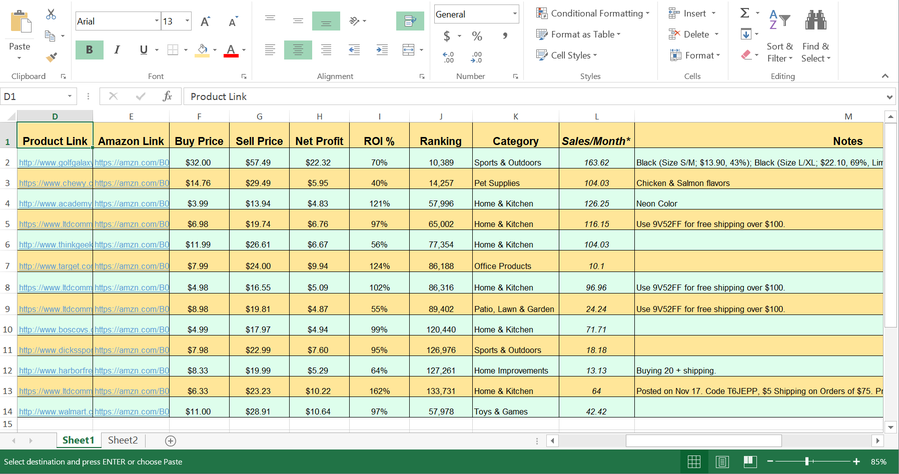
Task: Switch to Page Layout view
Action: click(x=722, y=461)
